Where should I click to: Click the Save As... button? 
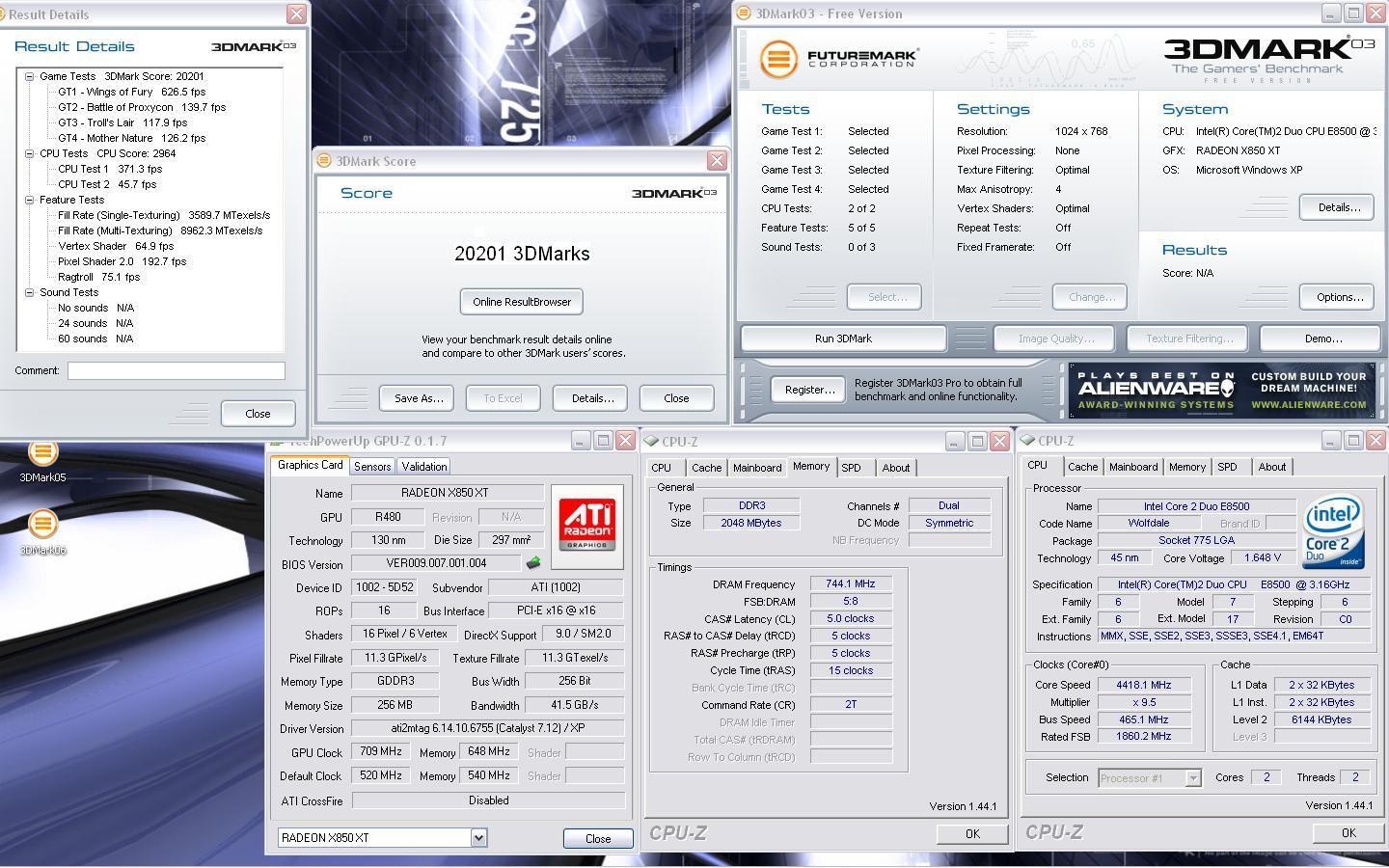[x=419, y=398]
